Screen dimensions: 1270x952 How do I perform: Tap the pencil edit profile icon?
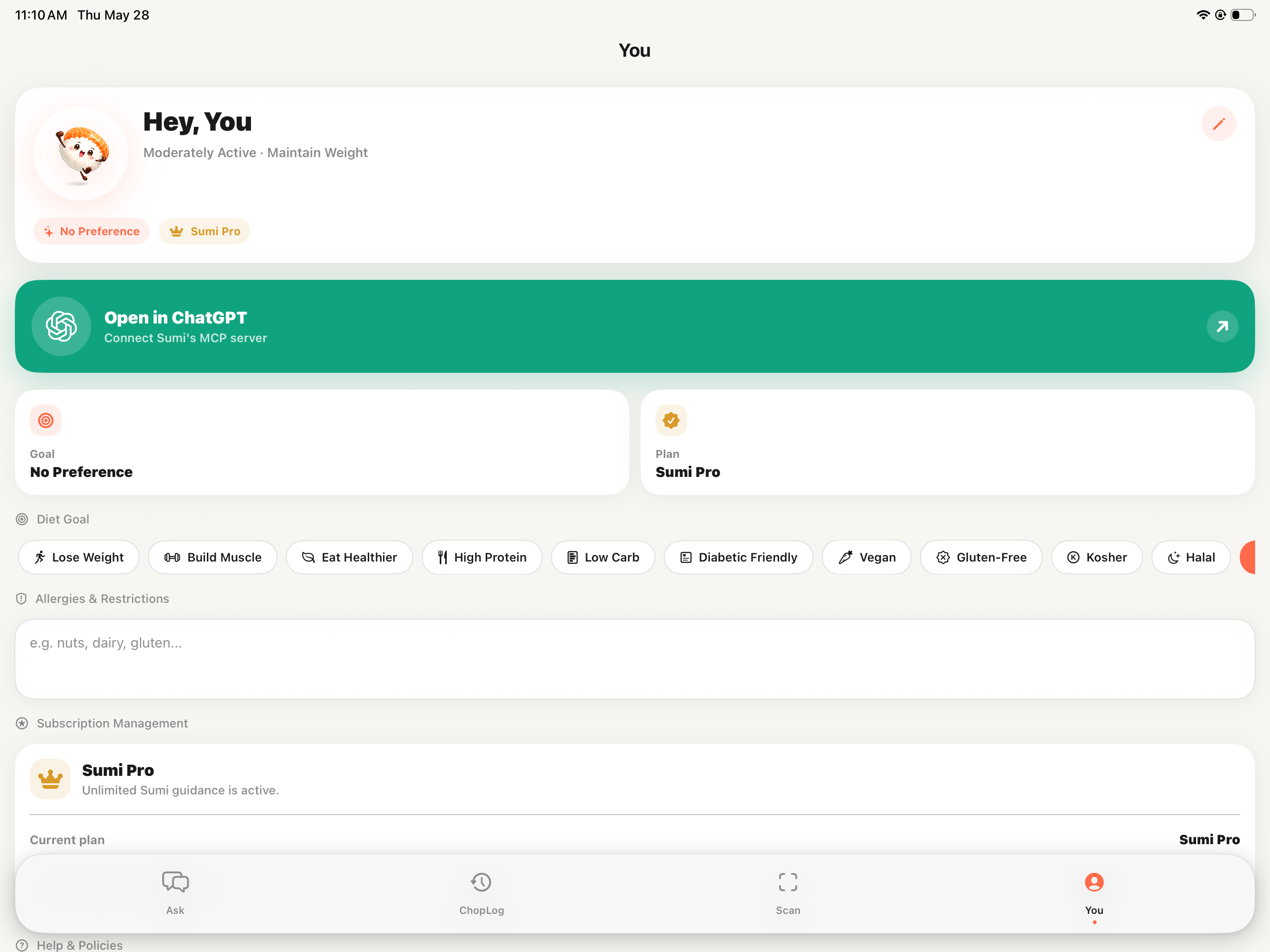(1218, 124)
